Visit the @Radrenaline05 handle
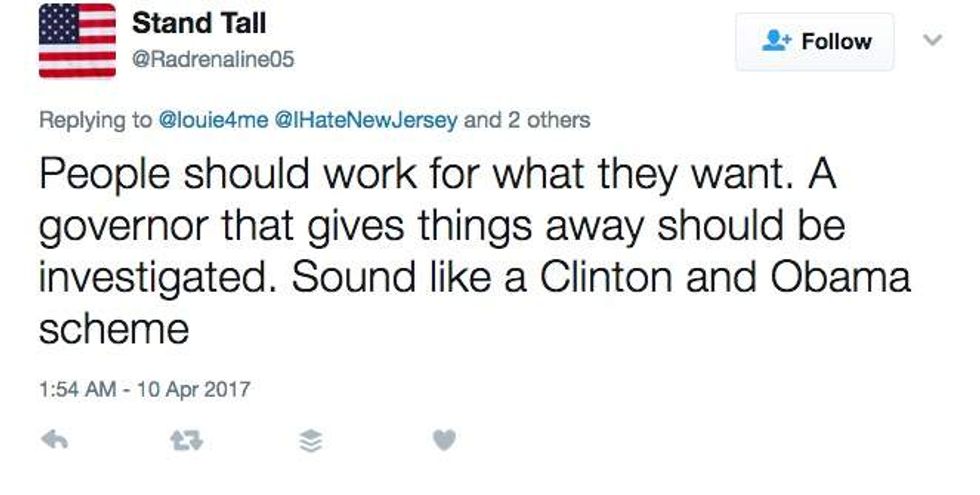This screenshot has height=495, width=980. [213, 60]
